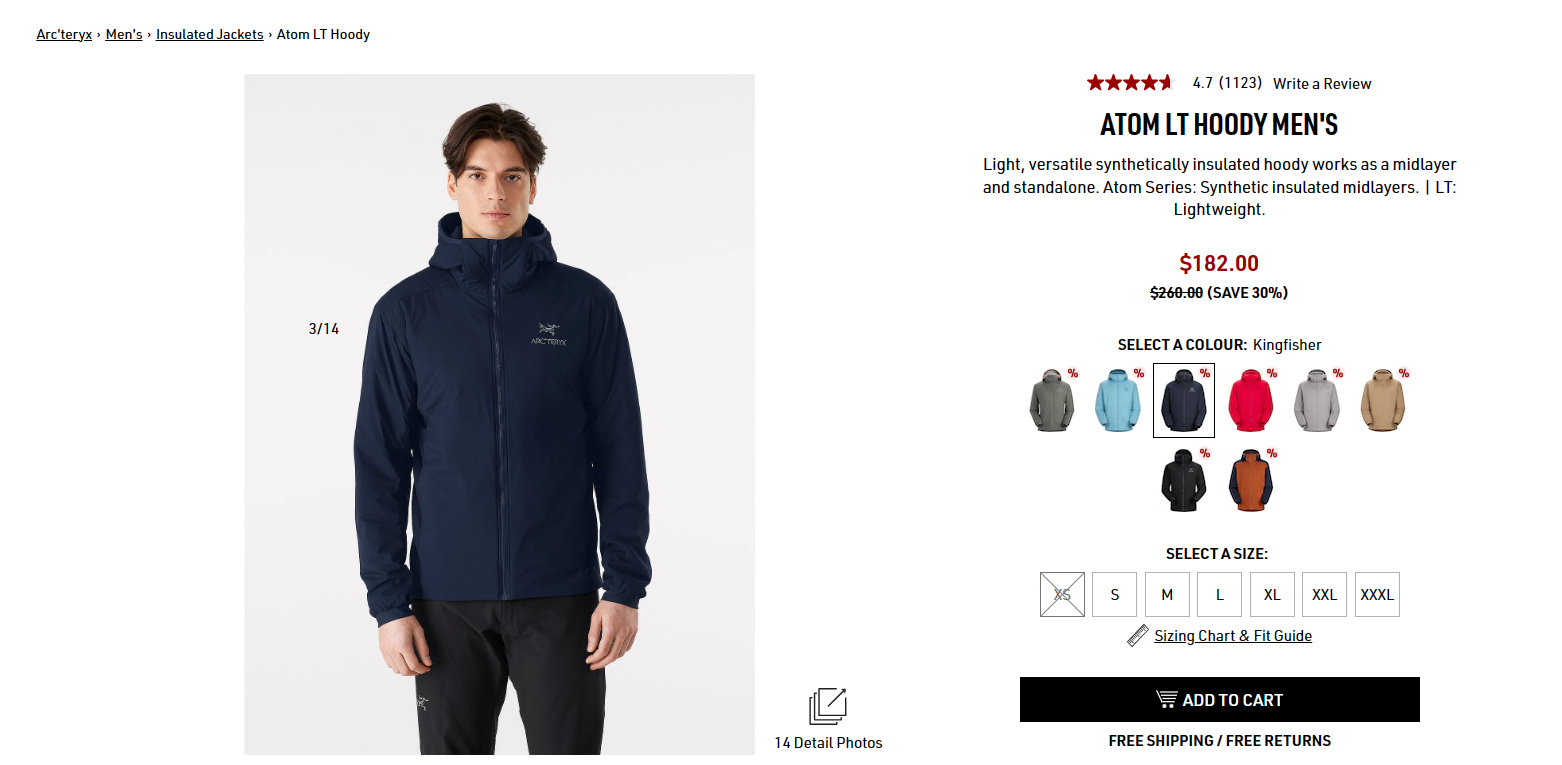Click the cart icon in Add to Cart
This screenshot has height=765, width=1562.
1166,699
